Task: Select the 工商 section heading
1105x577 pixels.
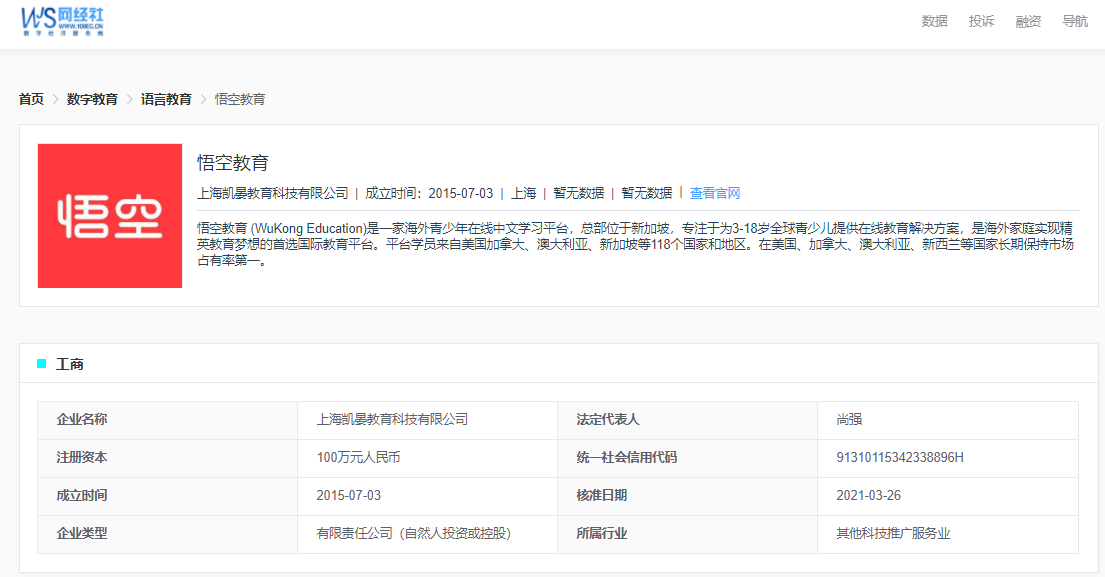Action: (x=70, y=364)
